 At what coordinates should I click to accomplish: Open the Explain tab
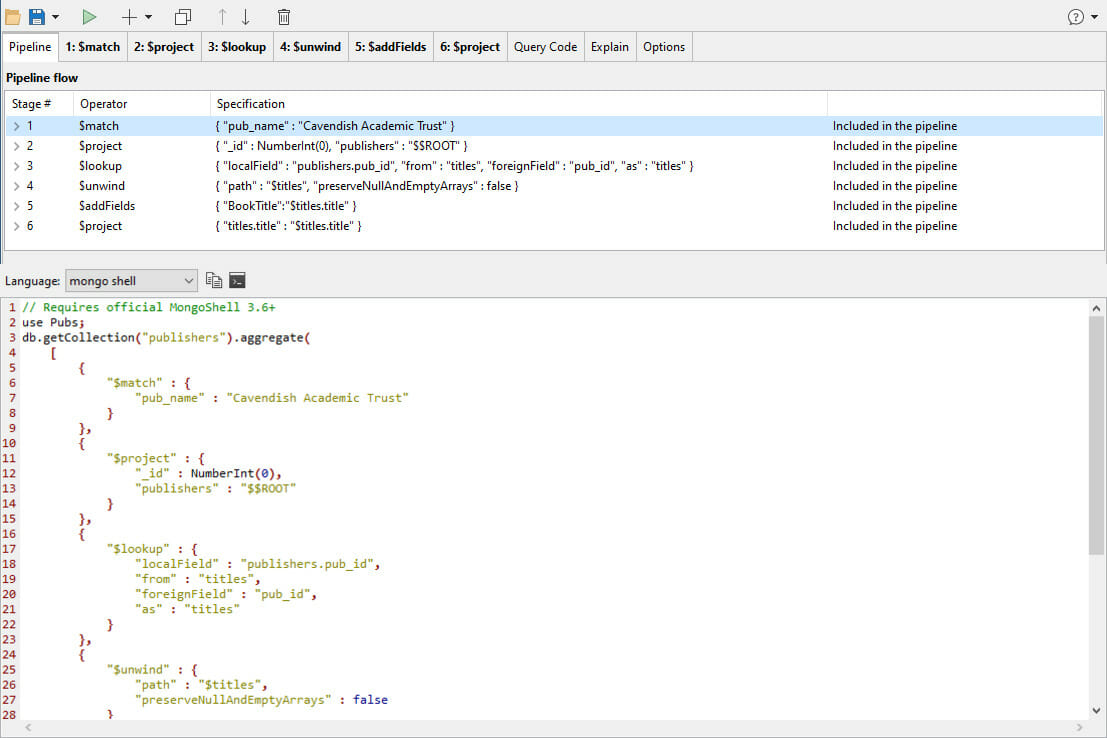coord(609,47)
